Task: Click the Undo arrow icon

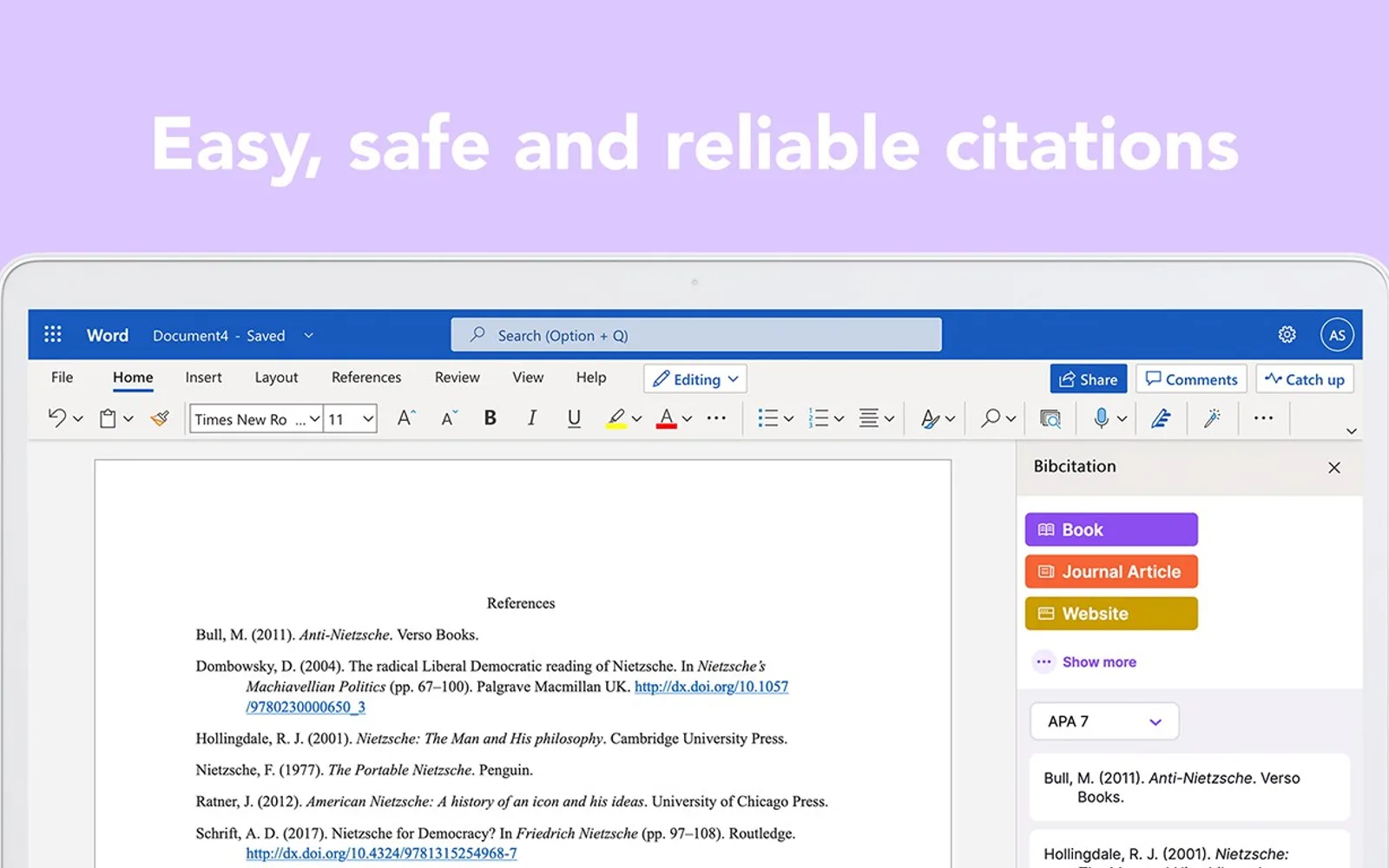Action: (57, 418)
